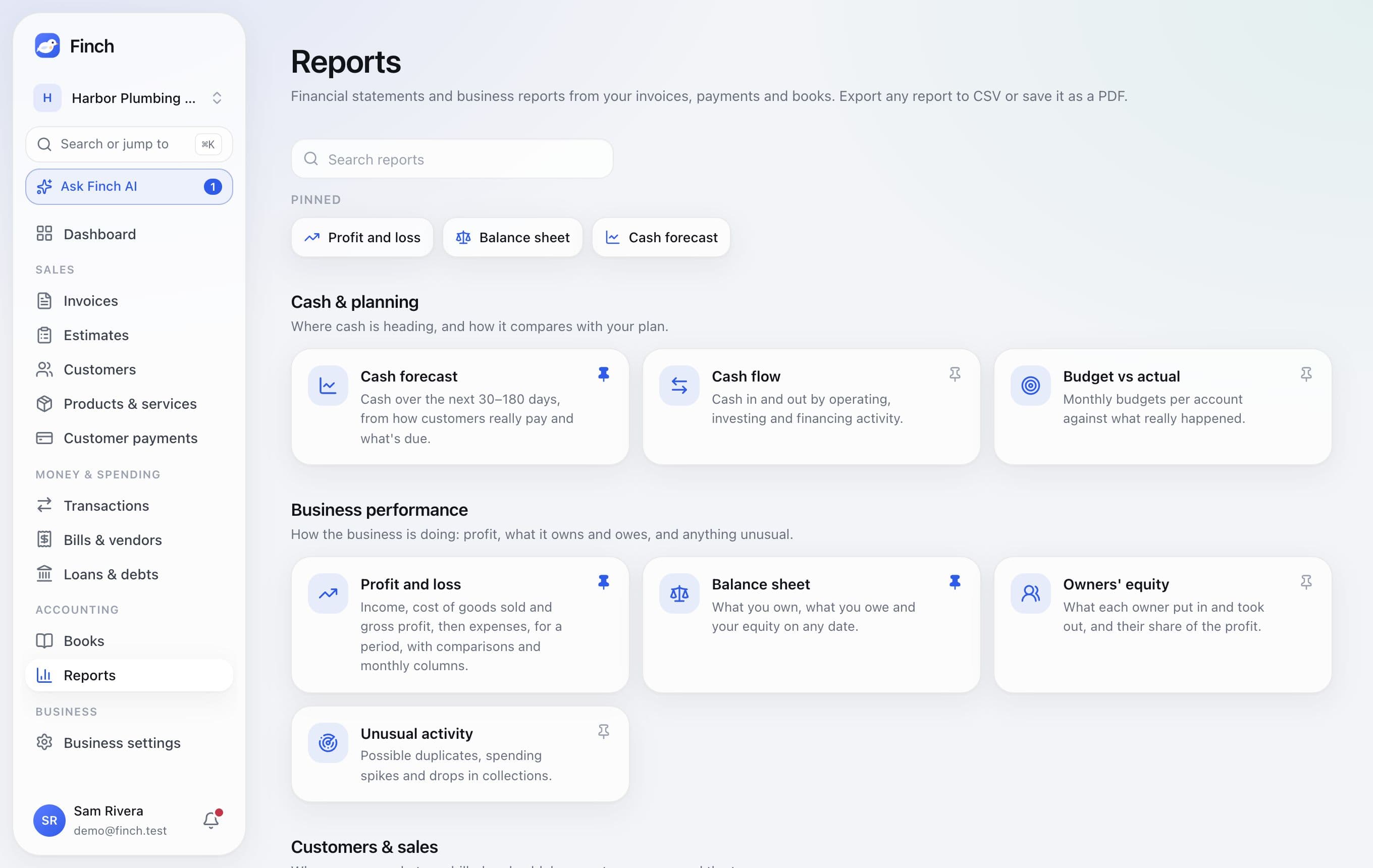Screen dimensions: 1373x868
Task: Expand the Harbor Plumbing company switcher
Action: tap(129, 98)
